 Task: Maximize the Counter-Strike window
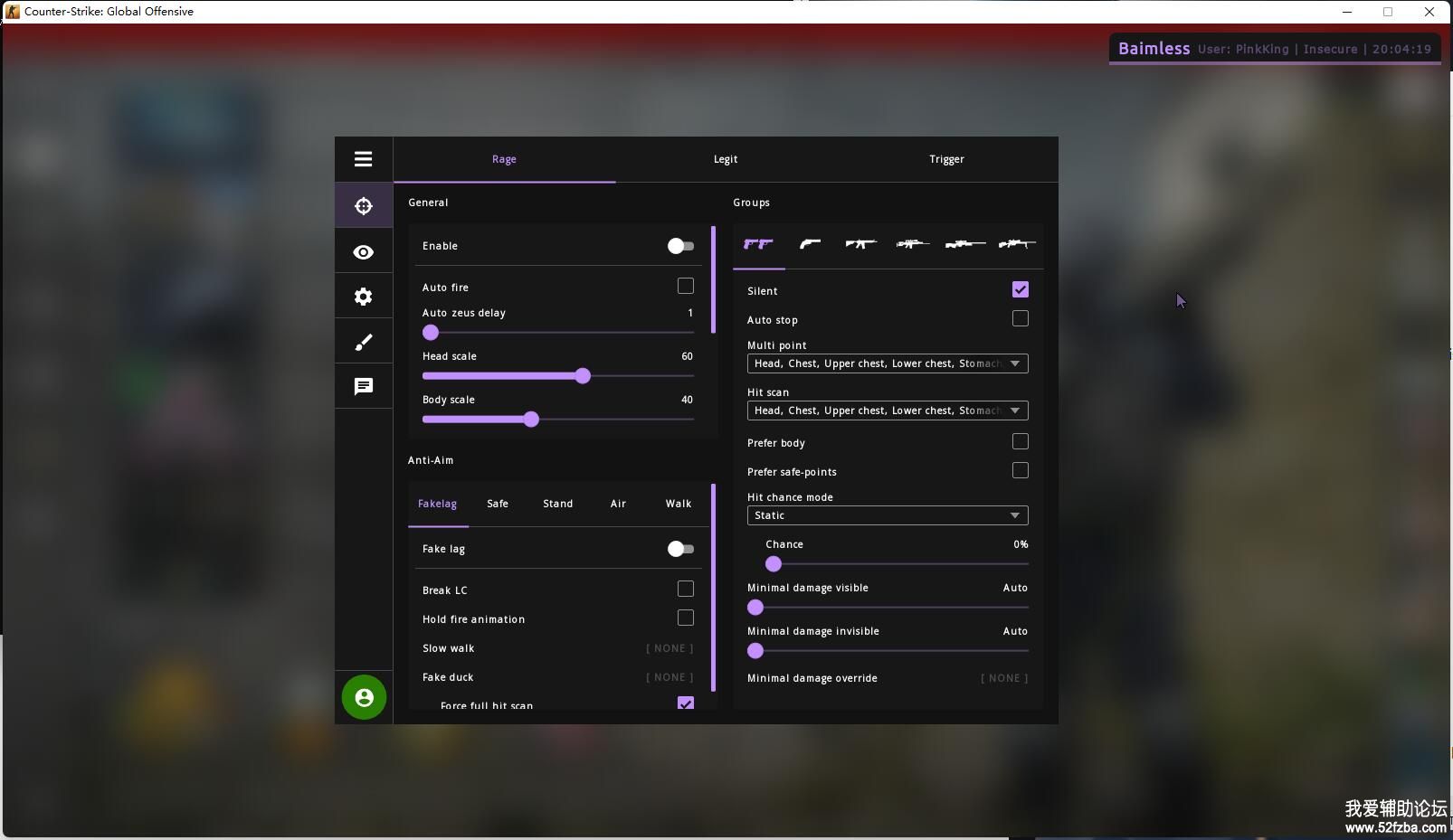click(x=1388, y=12)
